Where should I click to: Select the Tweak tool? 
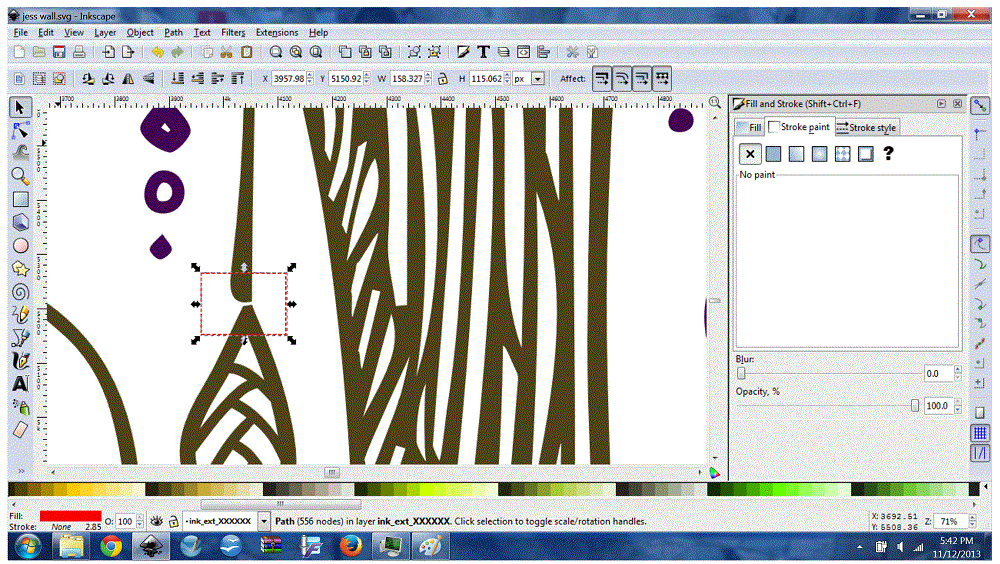click(x=20, y=153)
